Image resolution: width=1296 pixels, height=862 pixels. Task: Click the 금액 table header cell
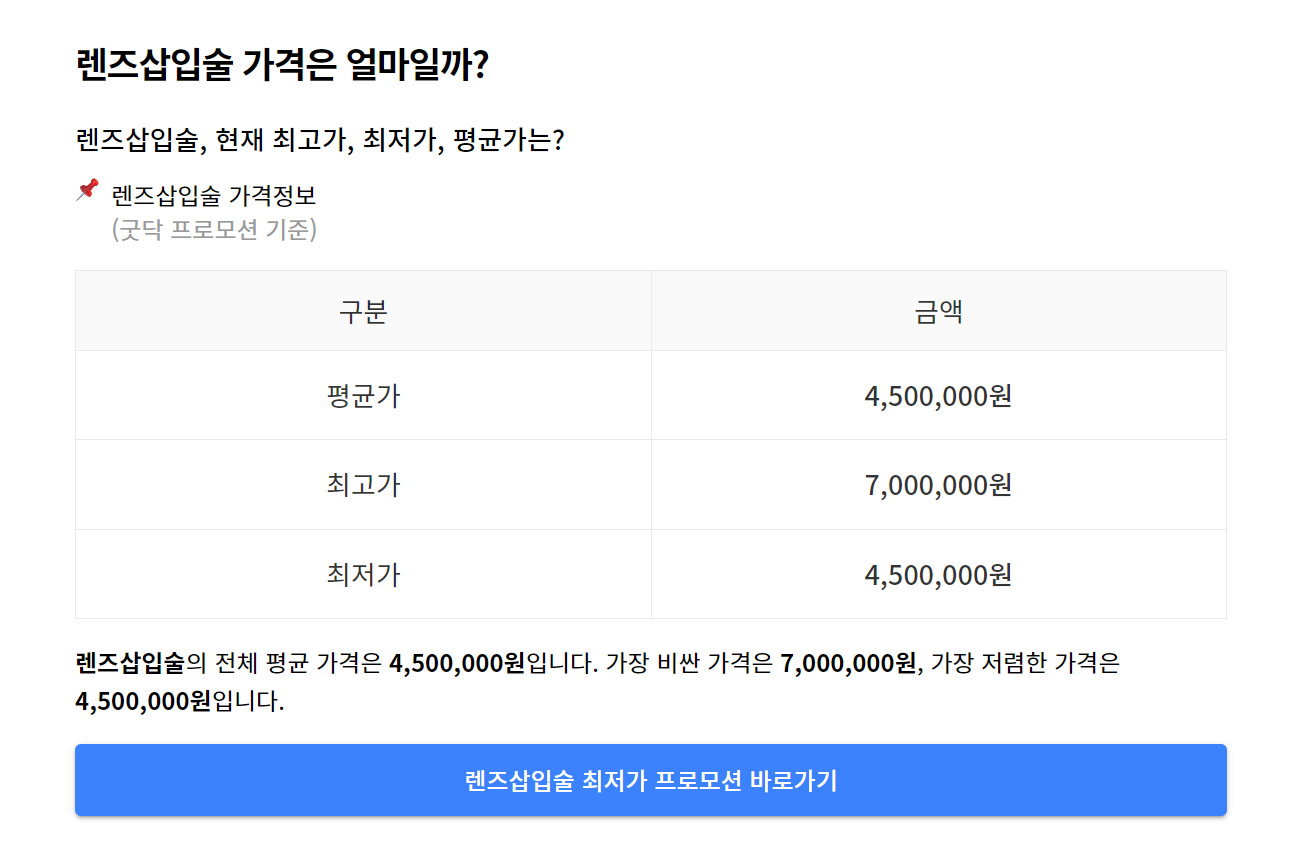pos(938,310)
